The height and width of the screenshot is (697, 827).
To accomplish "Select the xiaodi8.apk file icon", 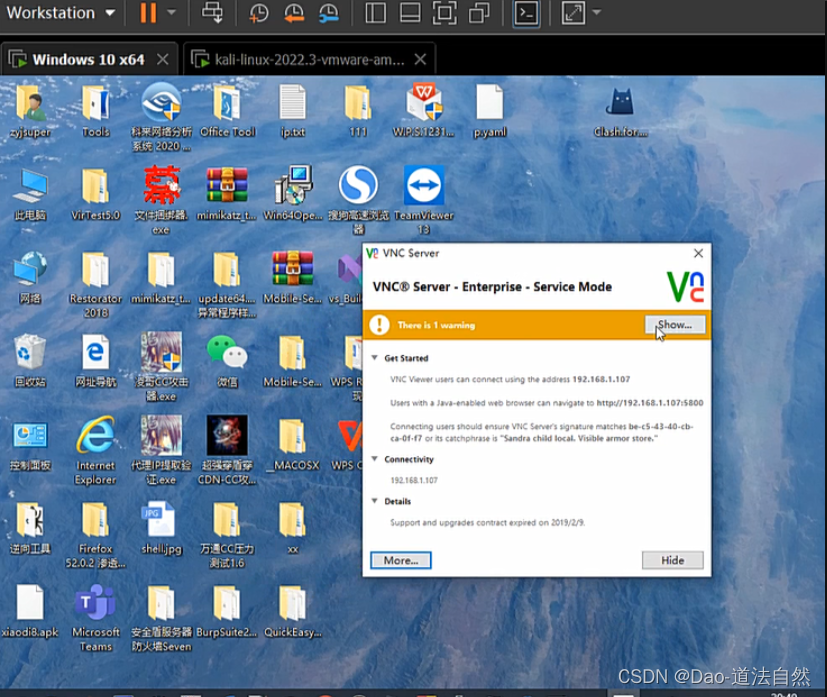I will (x=30, y=612).
